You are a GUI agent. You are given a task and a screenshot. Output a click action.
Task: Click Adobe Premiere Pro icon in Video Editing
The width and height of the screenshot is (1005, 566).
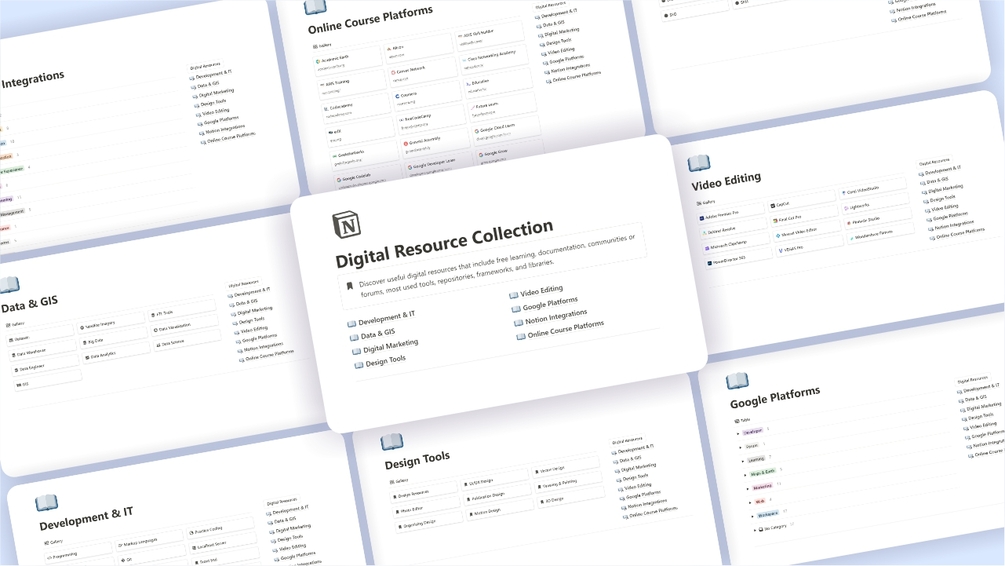pos(702,218)
